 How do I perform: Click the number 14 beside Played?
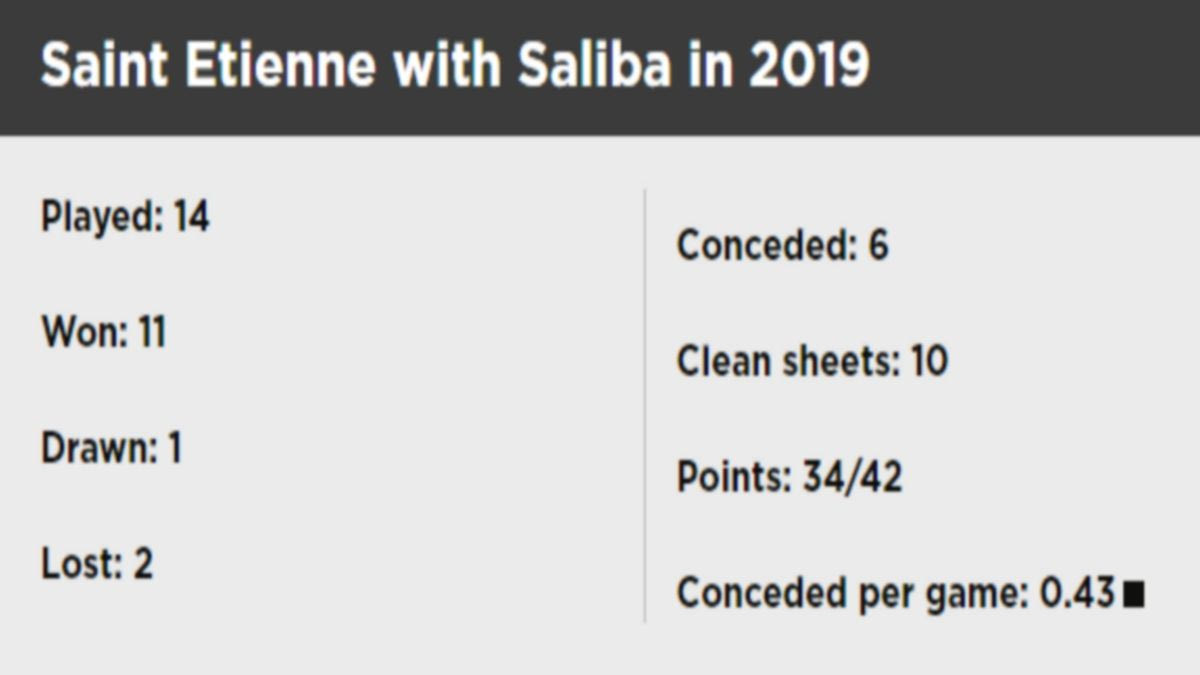191,216
